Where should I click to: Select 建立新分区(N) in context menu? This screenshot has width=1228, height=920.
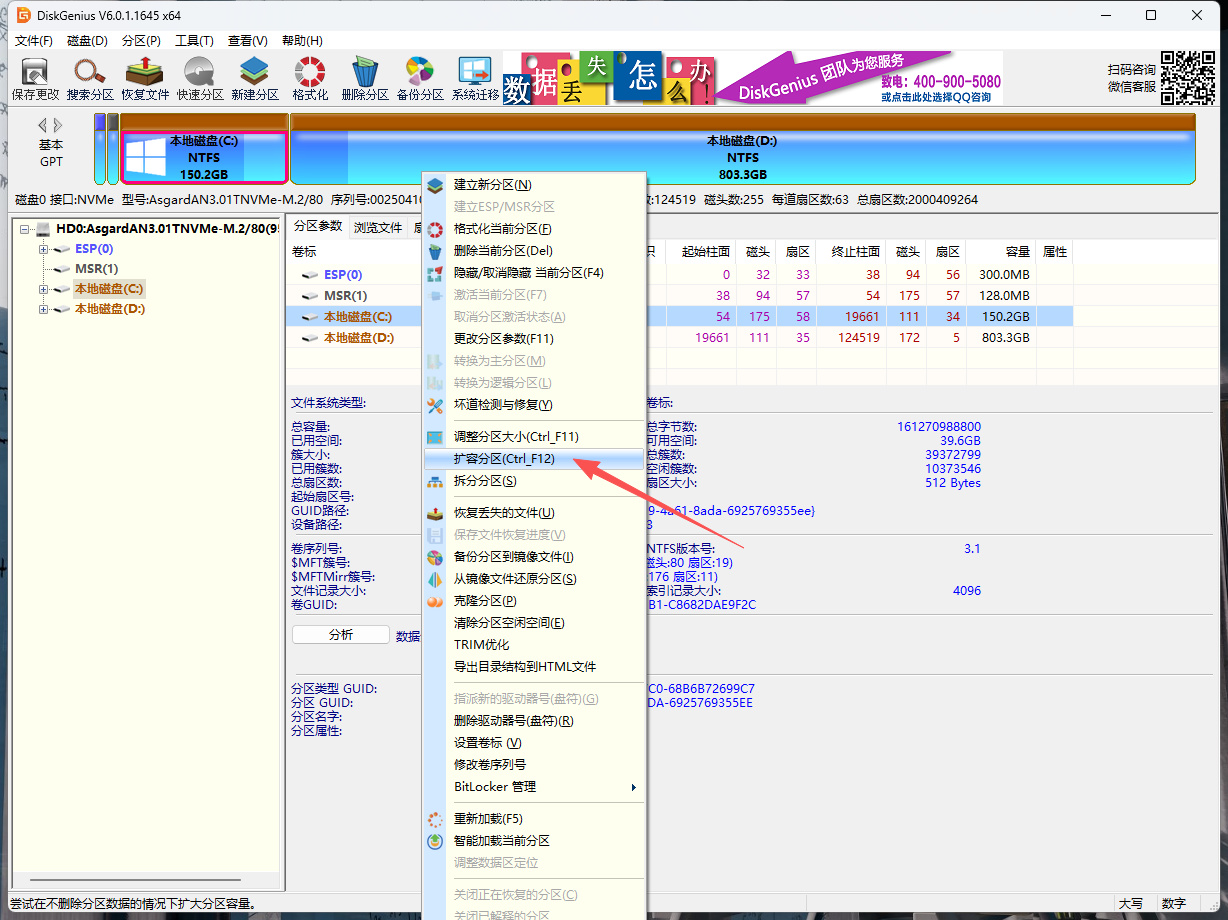click(534, 185)
